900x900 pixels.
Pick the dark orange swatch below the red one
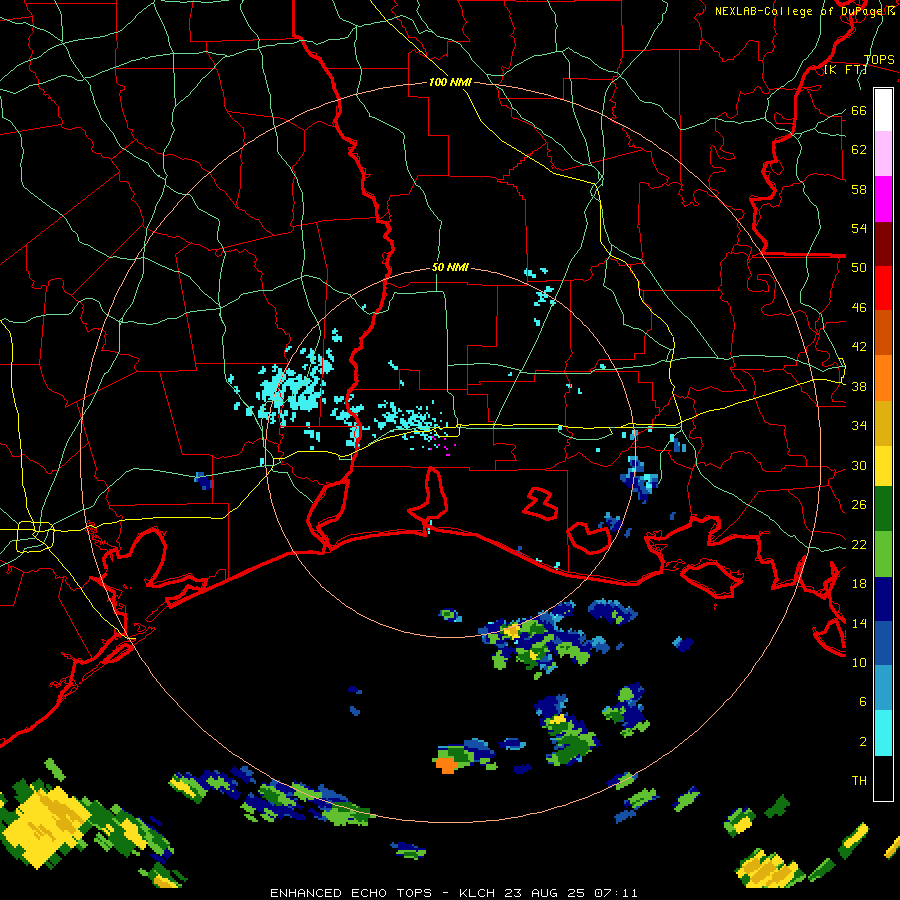(883, 332)
